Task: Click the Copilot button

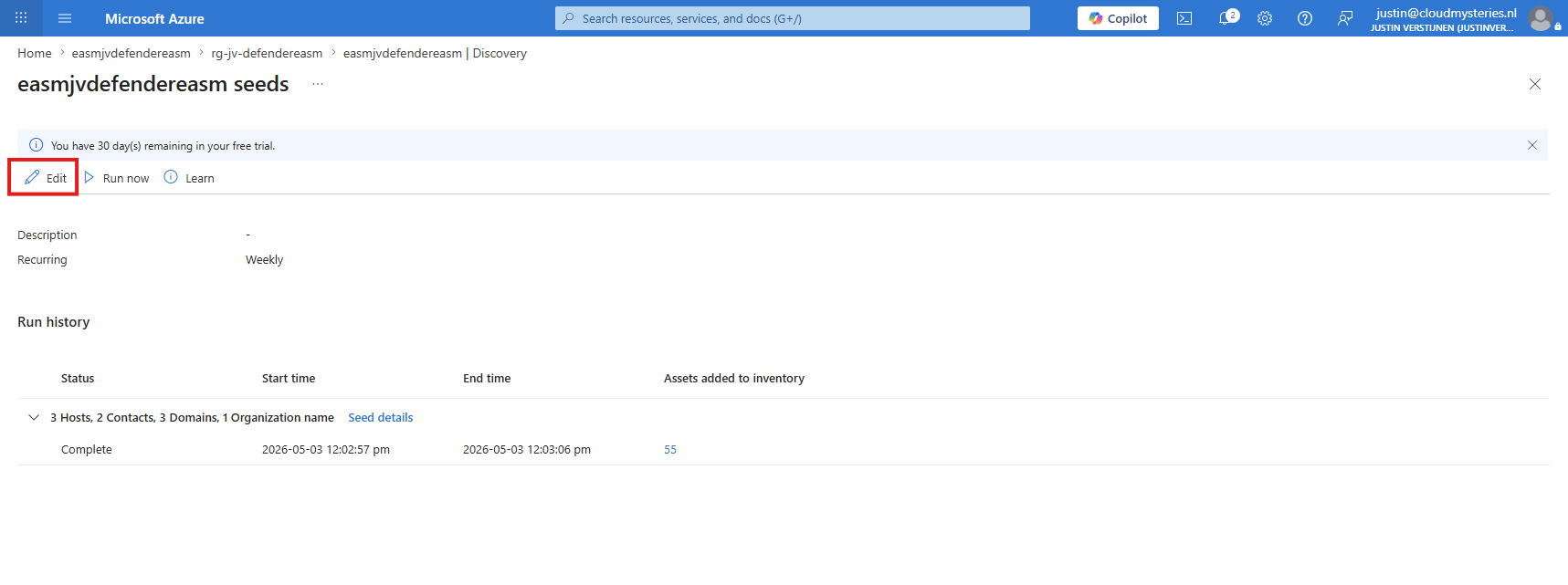Action: tap(1118, 18)
